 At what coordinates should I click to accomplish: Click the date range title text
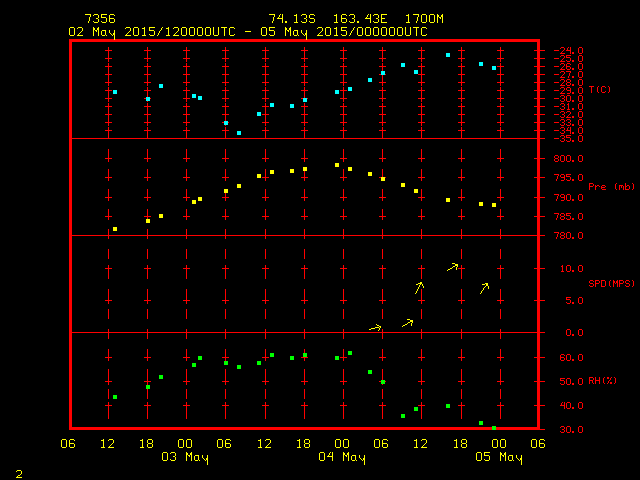tap(248, 31)
